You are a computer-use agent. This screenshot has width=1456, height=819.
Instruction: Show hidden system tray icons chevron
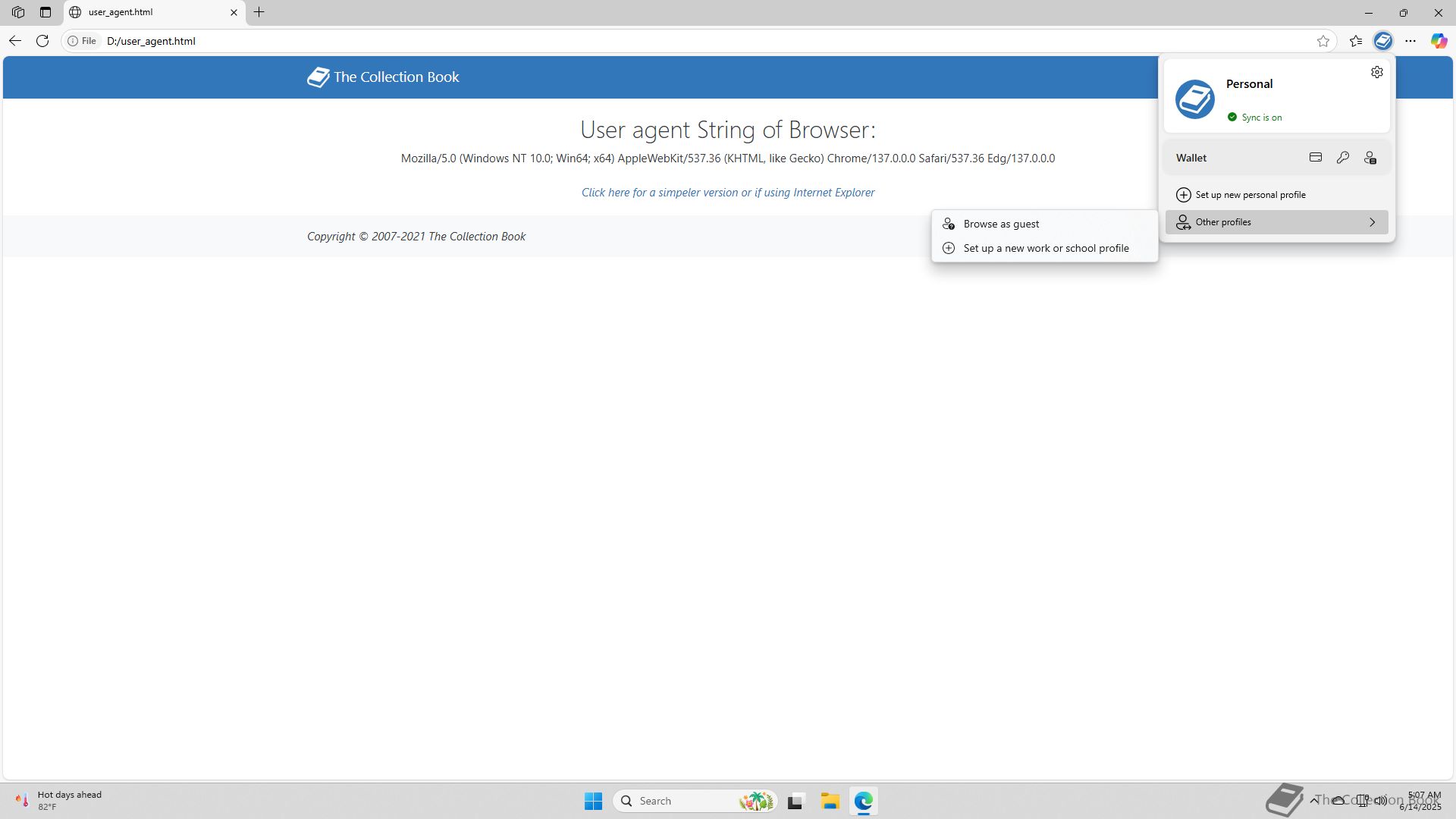tap(1313, 800)
